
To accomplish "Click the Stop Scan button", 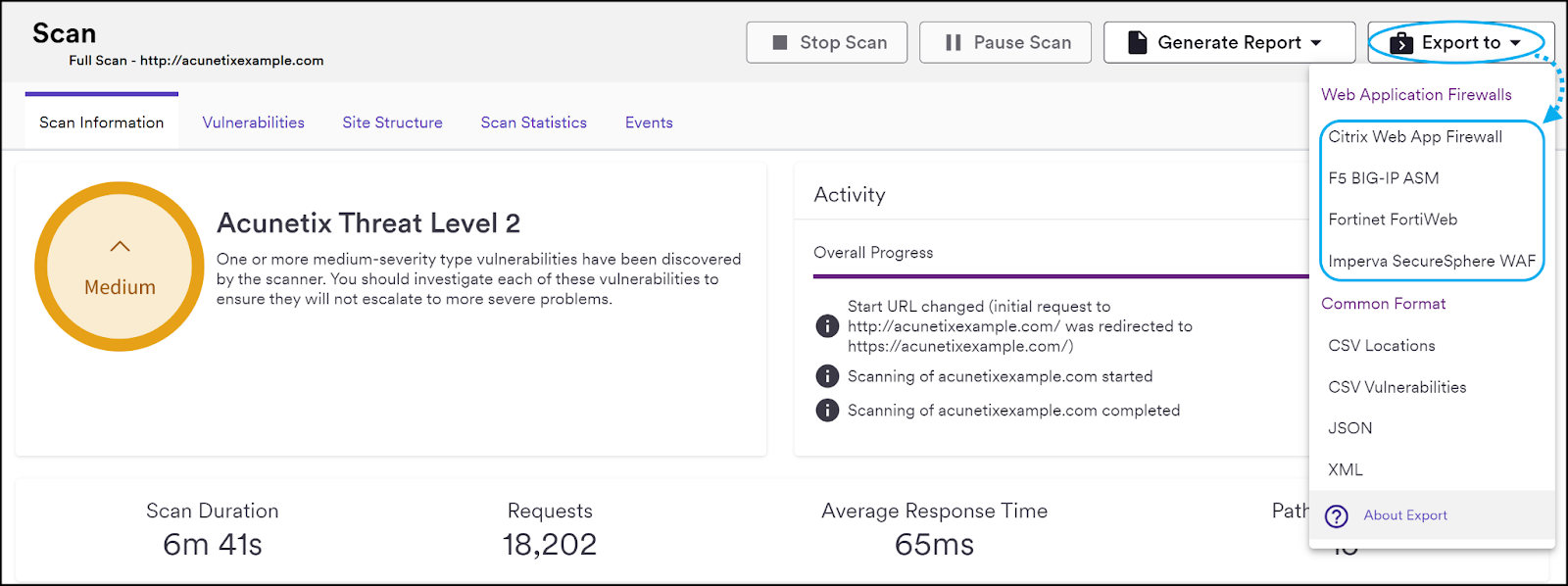I will coord(827,42).
